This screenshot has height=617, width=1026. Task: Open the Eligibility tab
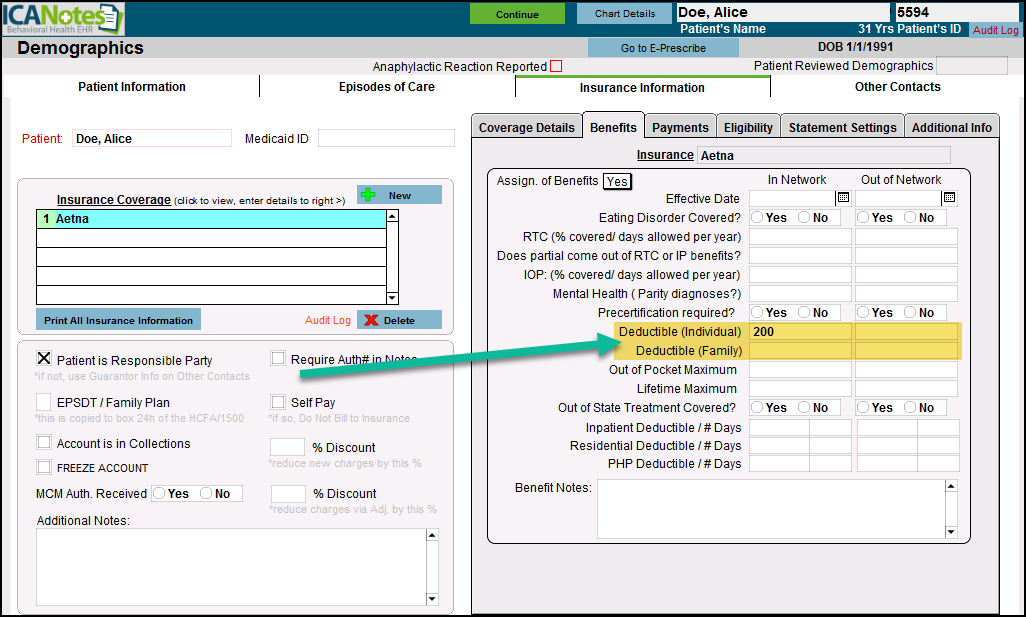coord(748,127)
